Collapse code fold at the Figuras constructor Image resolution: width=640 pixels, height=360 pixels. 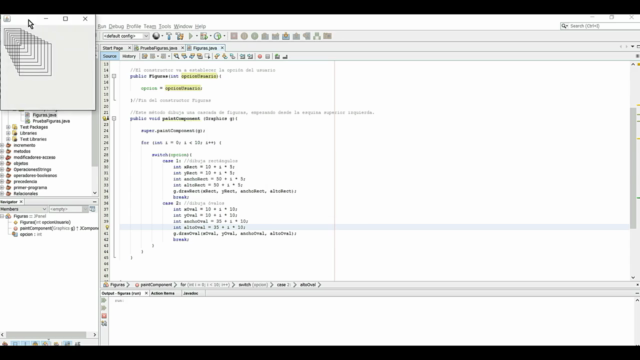point(114,76)
